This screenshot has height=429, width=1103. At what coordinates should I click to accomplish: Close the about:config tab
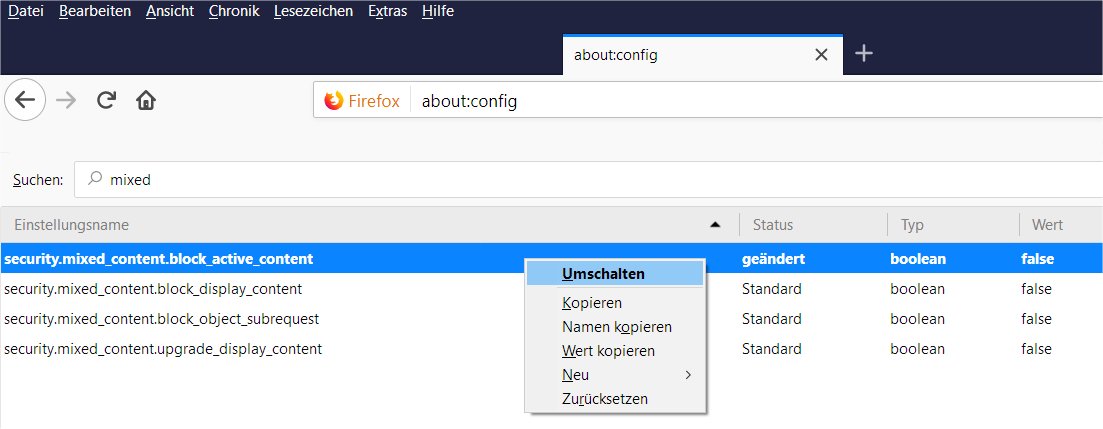click(821, 55)
